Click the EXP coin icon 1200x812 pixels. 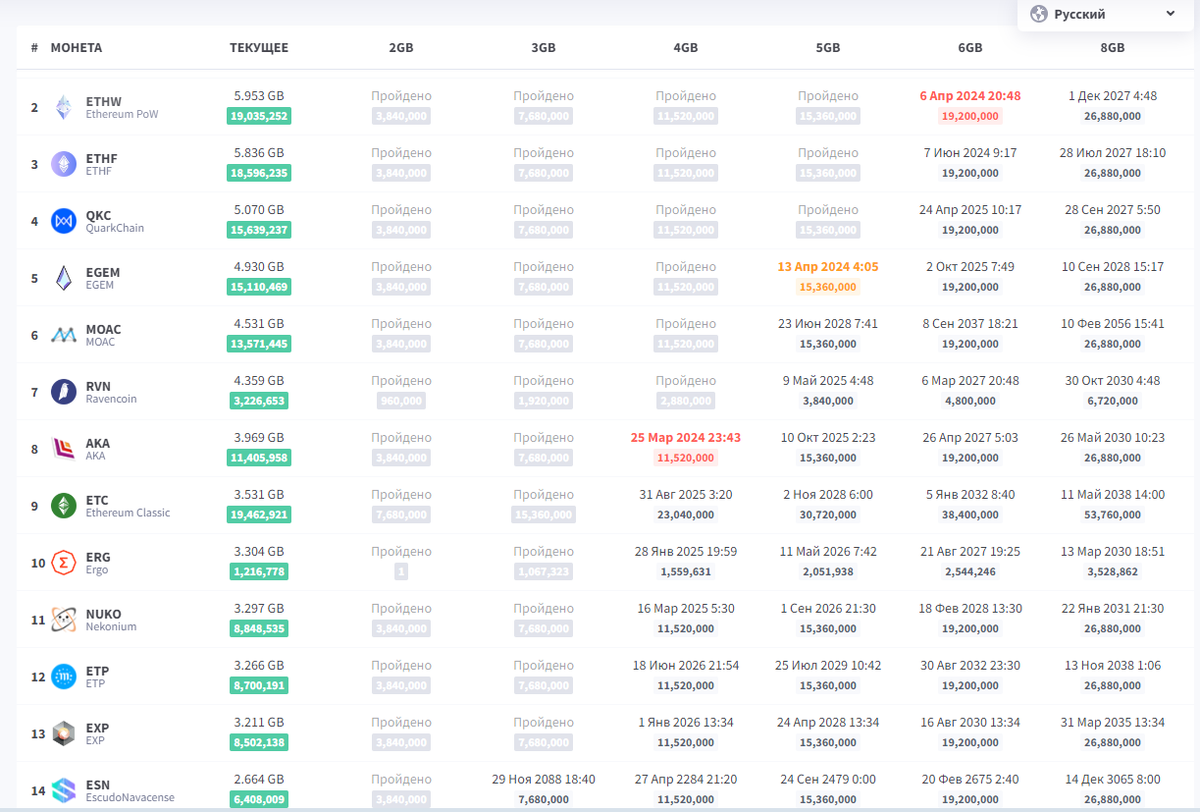click(64, 734)
